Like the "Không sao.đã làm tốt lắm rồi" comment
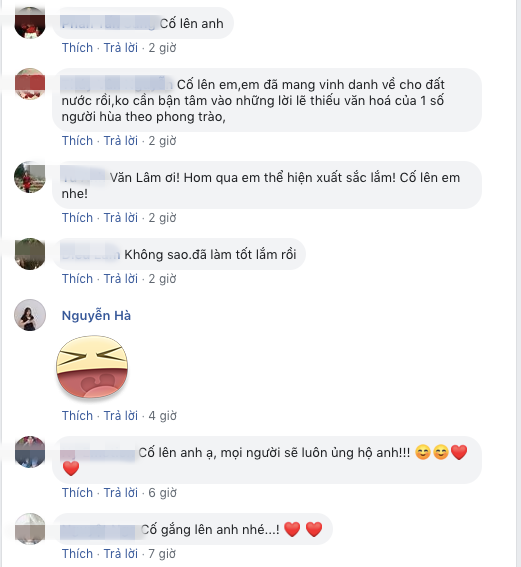The height and width of the screenshot is (567, 521). coord(77,279)
